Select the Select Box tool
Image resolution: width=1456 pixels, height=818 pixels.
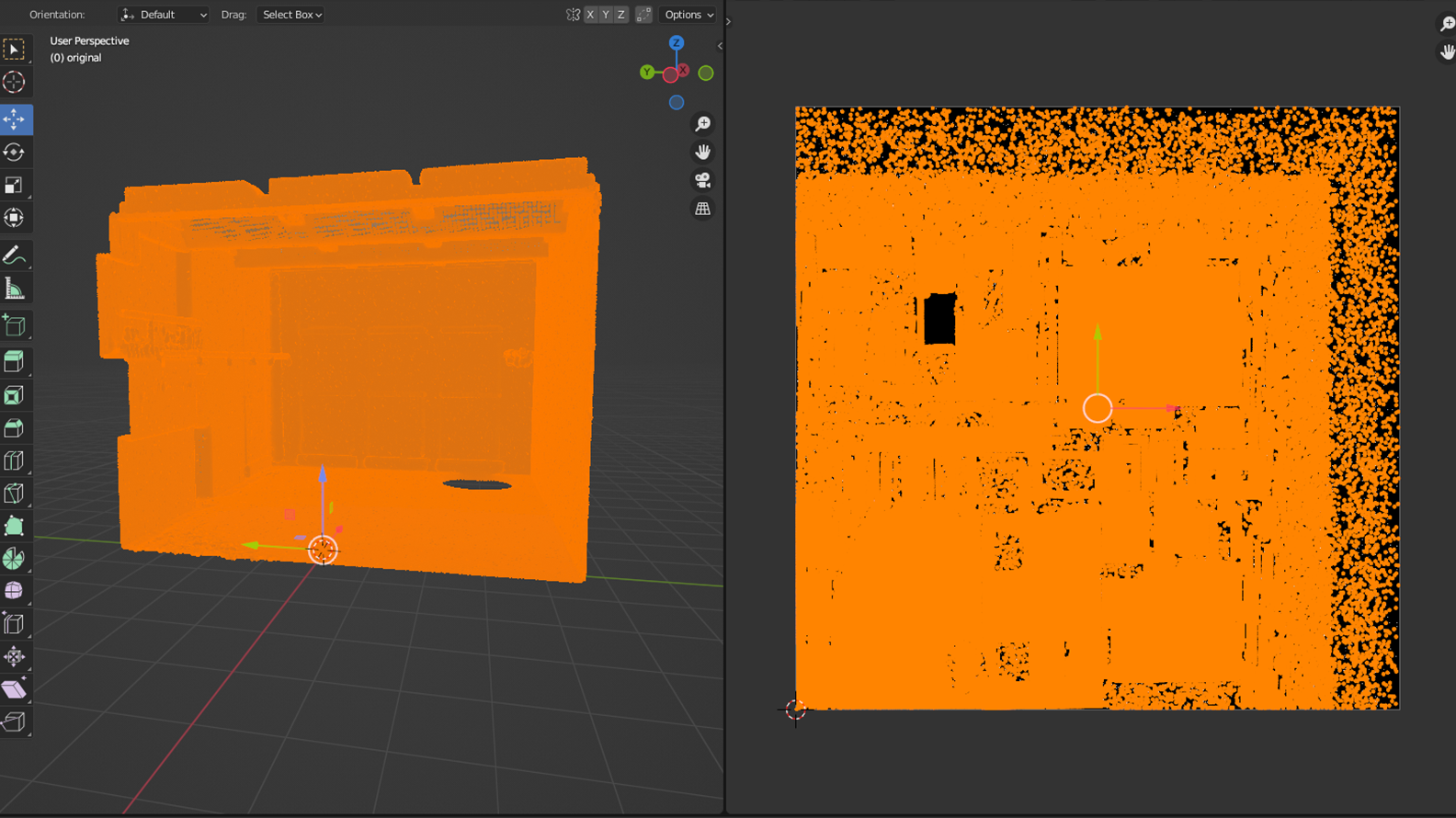tap(14, 49)
